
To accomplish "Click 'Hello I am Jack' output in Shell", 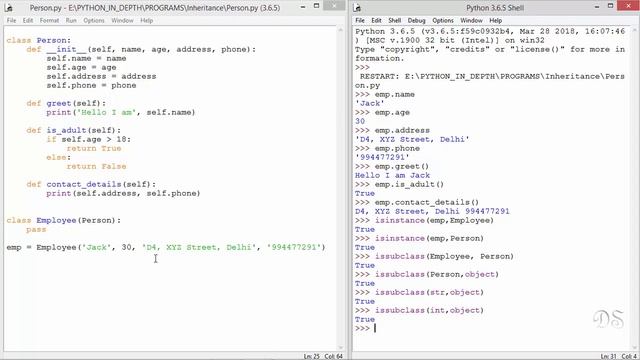I will [392, 175].
